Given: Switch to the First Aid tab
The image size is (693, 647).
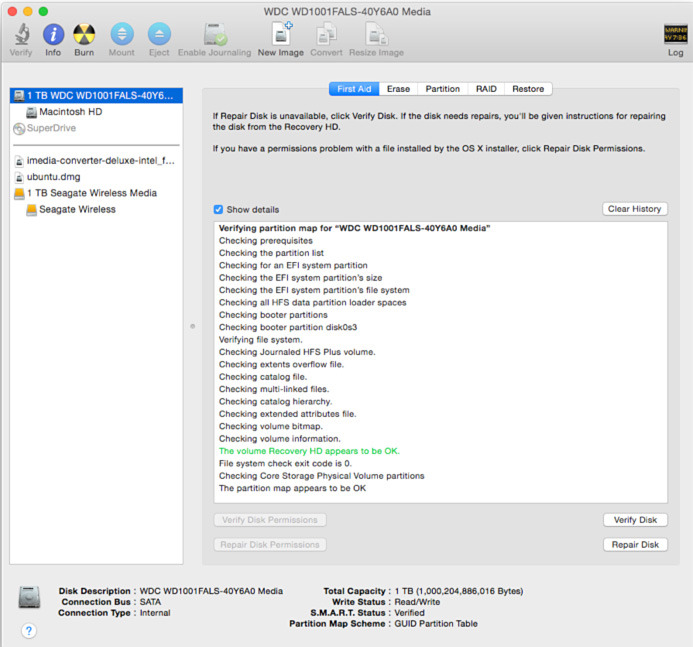Looking at the screenshot, I should coord(354,89).
